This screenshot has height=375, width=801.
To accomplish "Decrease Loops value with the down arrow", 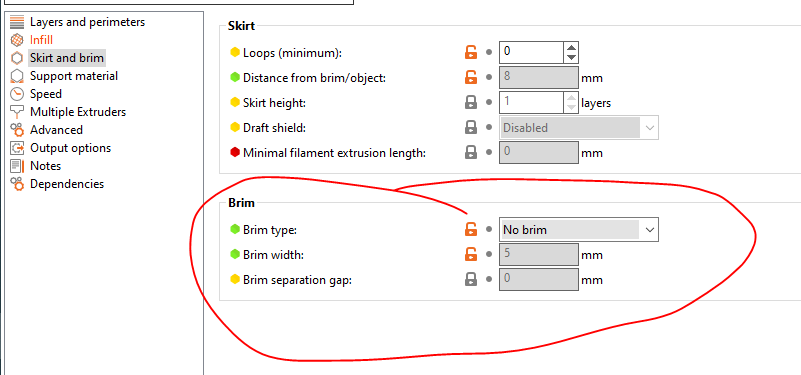I will (572, 58).
